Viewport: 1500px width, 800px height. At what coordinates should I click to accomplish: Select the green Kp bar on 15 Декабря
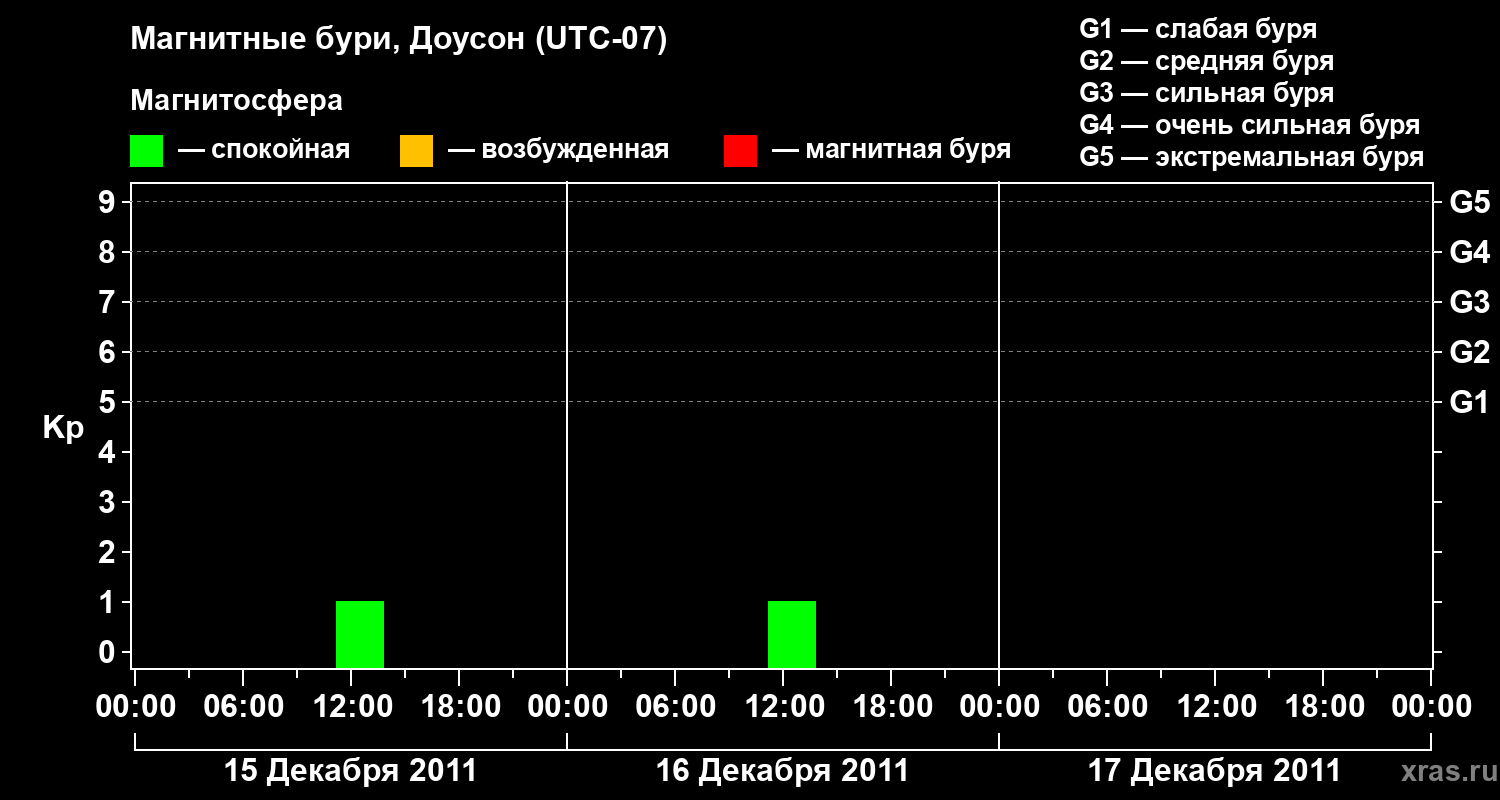[x=360, y=634]
